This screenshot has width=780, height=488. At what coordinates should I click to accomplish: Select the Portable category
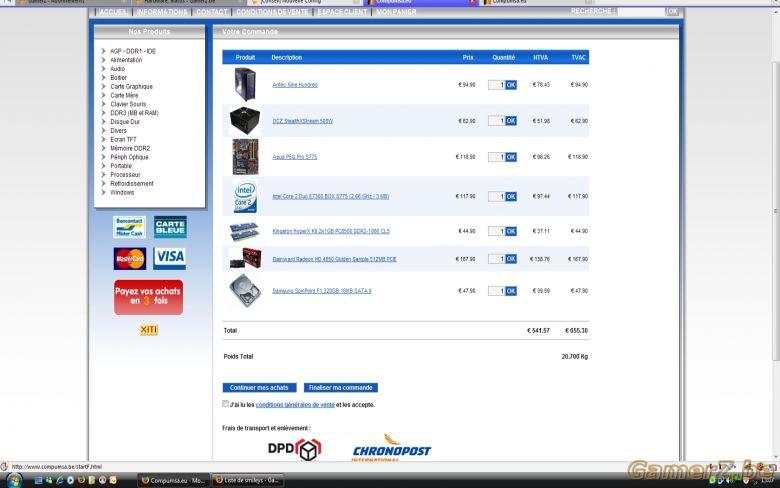[121, 166]
